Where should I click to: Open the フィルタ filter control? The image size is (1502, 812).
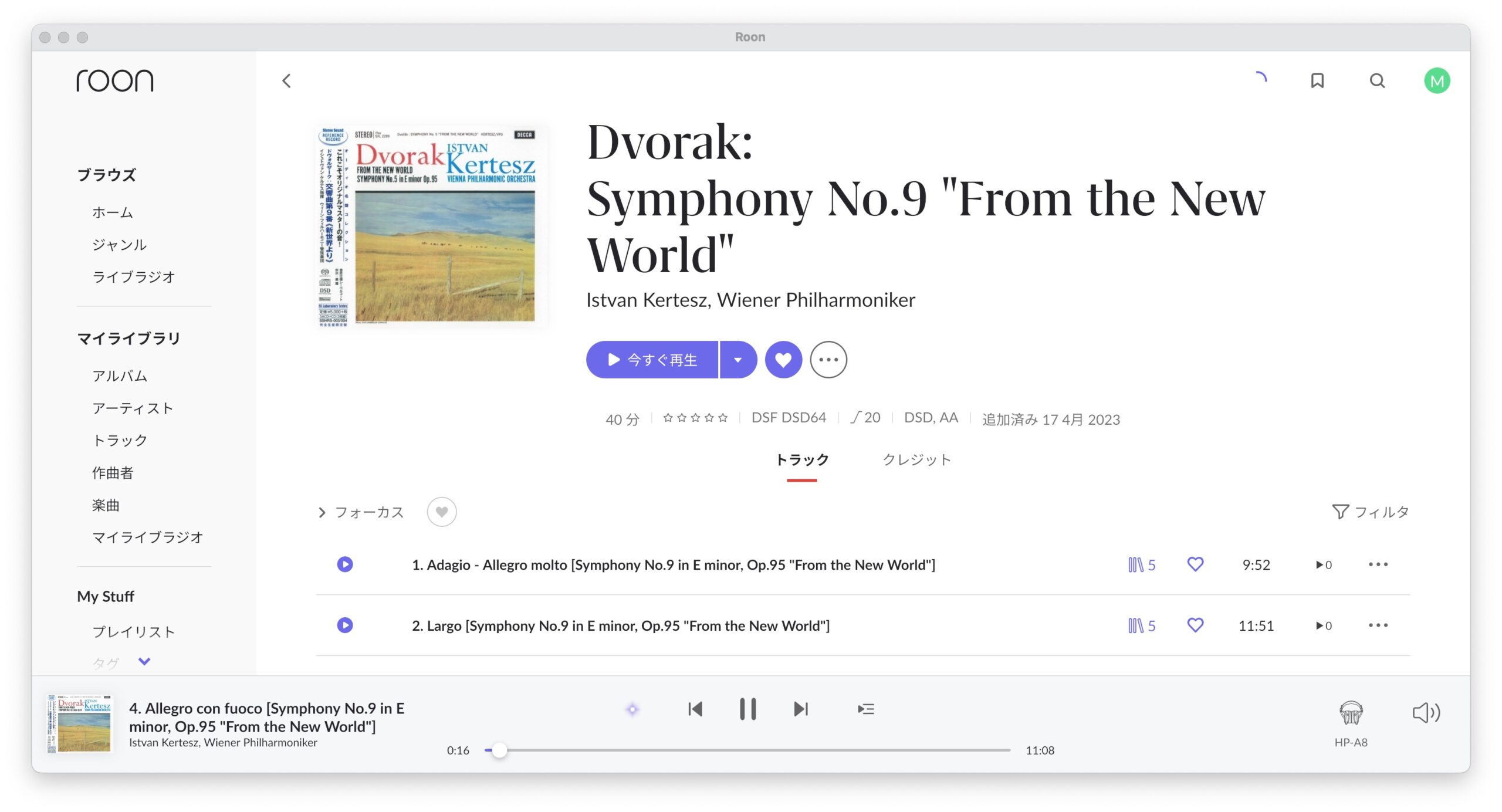coord(1371,512)
